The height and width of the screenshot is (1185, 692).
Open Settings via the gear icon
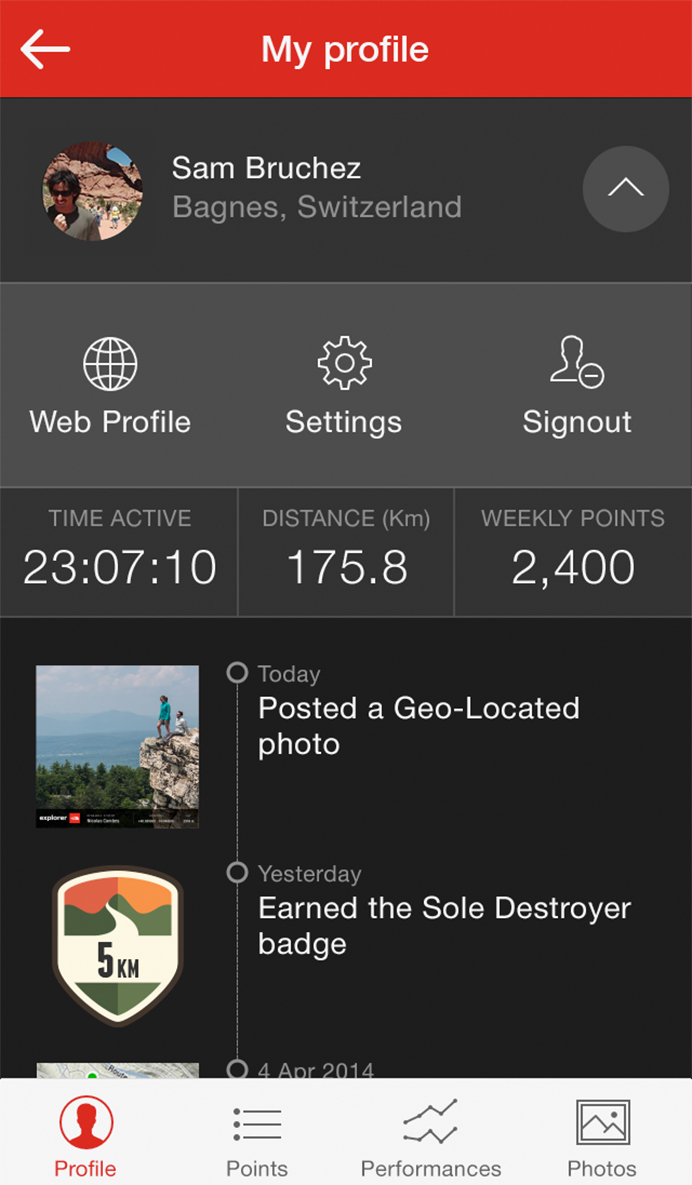344,363
